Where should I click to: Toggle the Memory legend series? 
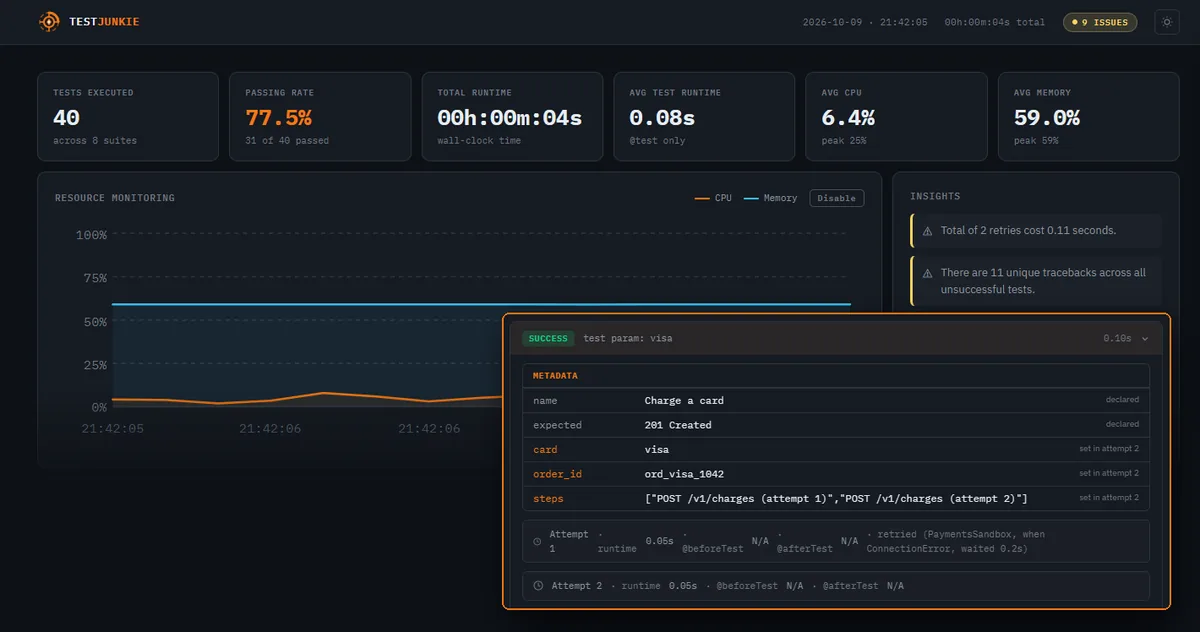[770, 198]
